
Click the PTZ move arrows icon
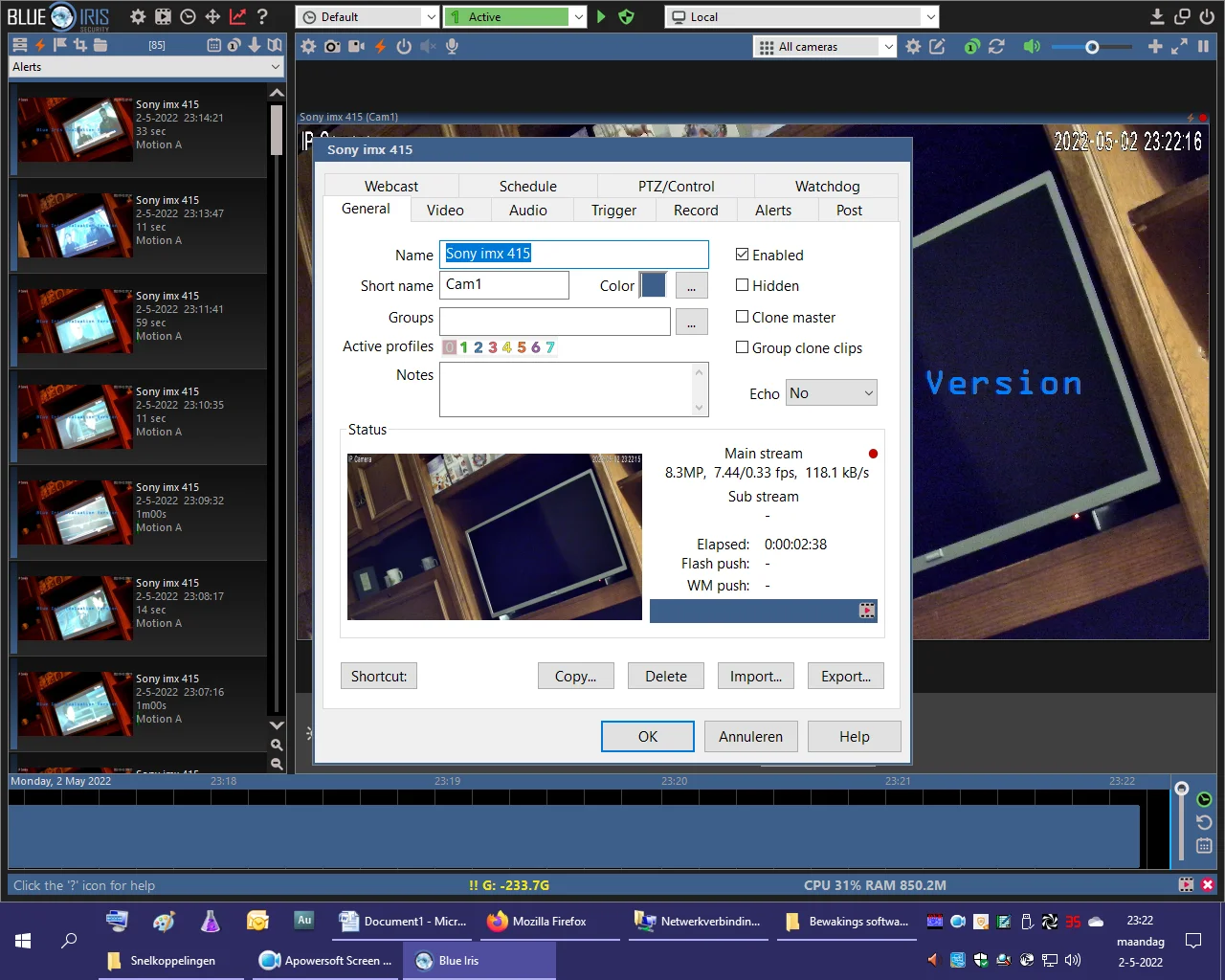tap(212, 16)
